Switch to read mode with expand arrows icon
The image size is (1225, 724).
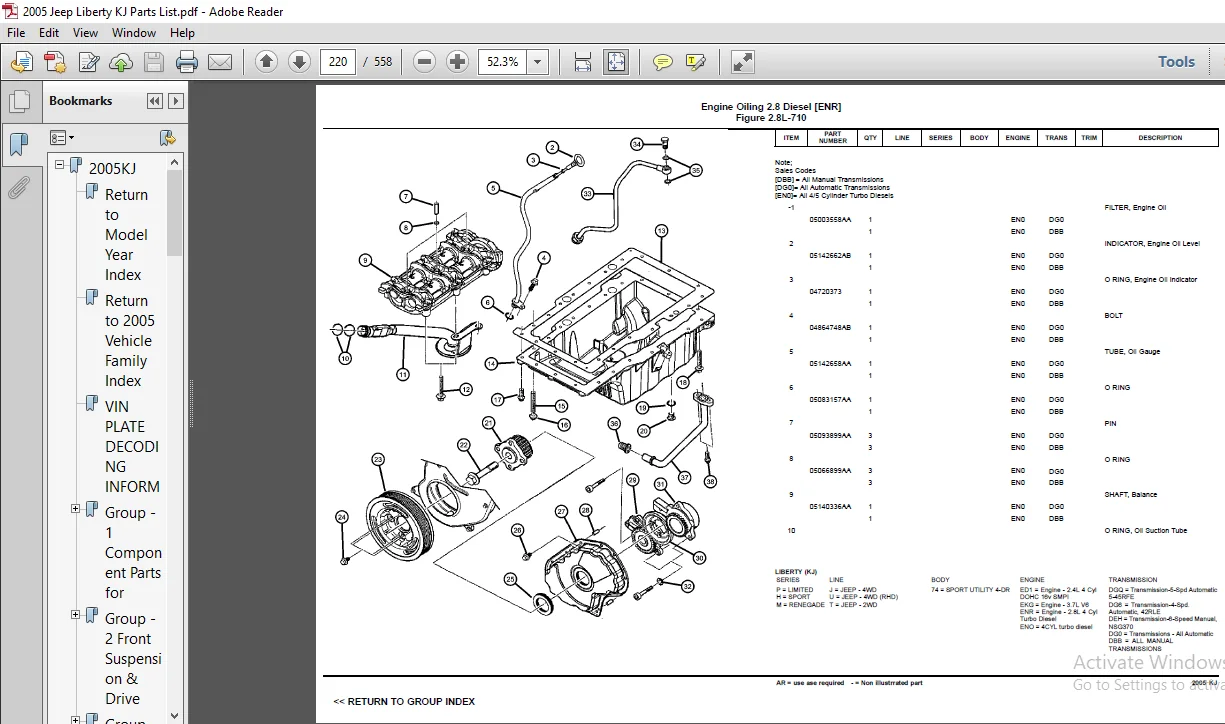point(743,62)
